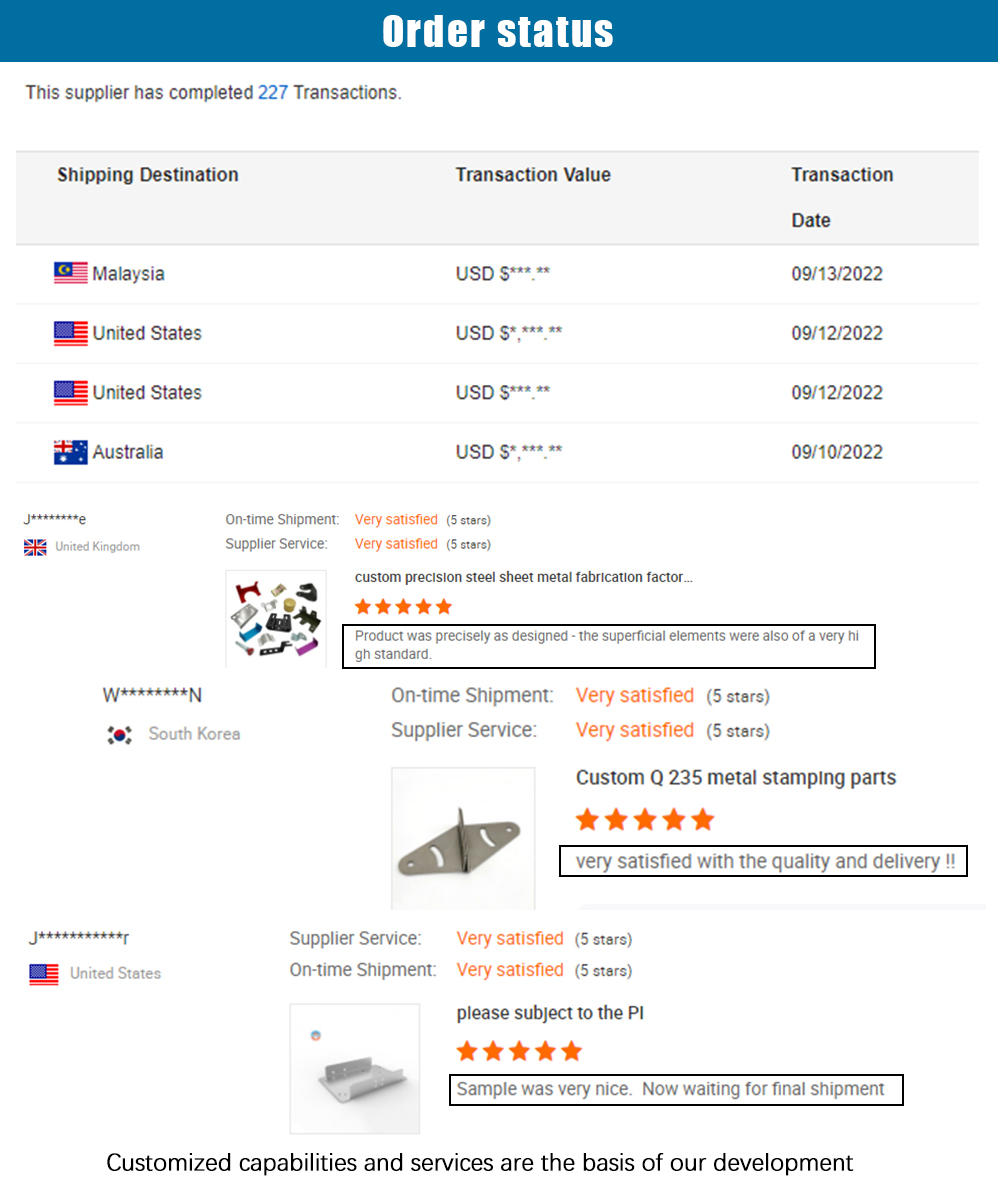Open Custom Q 235 metal stamping parts title
This screenshot has width=1000, height=1183.
pos(735,778)
